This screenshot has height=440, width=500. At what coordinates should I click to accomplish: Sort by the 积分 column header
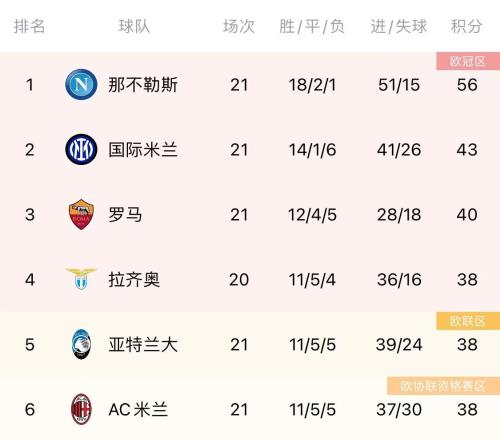466,26
